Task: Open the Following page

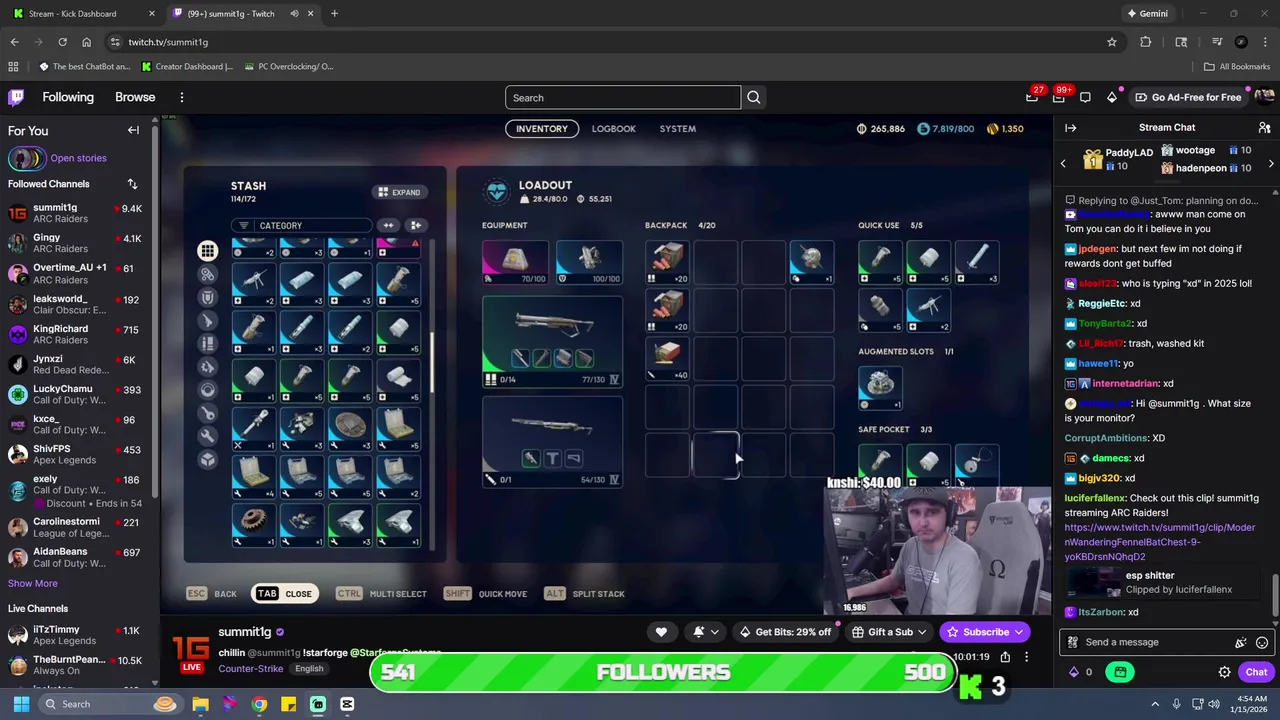Action: point(68,97)
